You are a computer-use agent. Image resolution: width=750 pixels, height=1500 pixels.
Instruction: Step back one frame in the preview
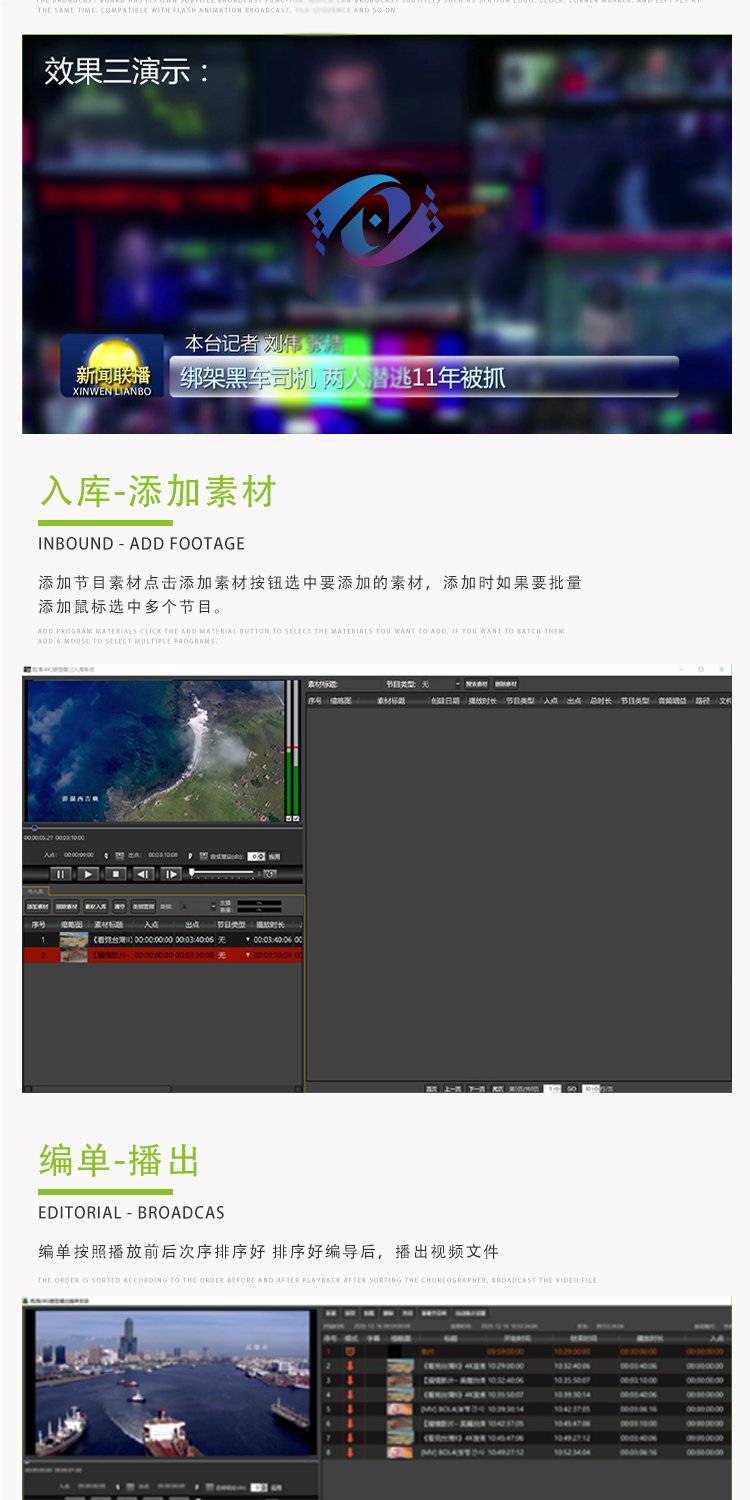(143, 874)
